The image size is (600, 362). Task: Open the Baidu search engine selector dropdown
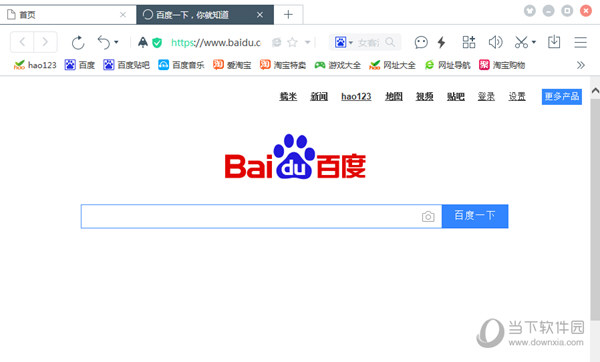(x=343, y=42)
